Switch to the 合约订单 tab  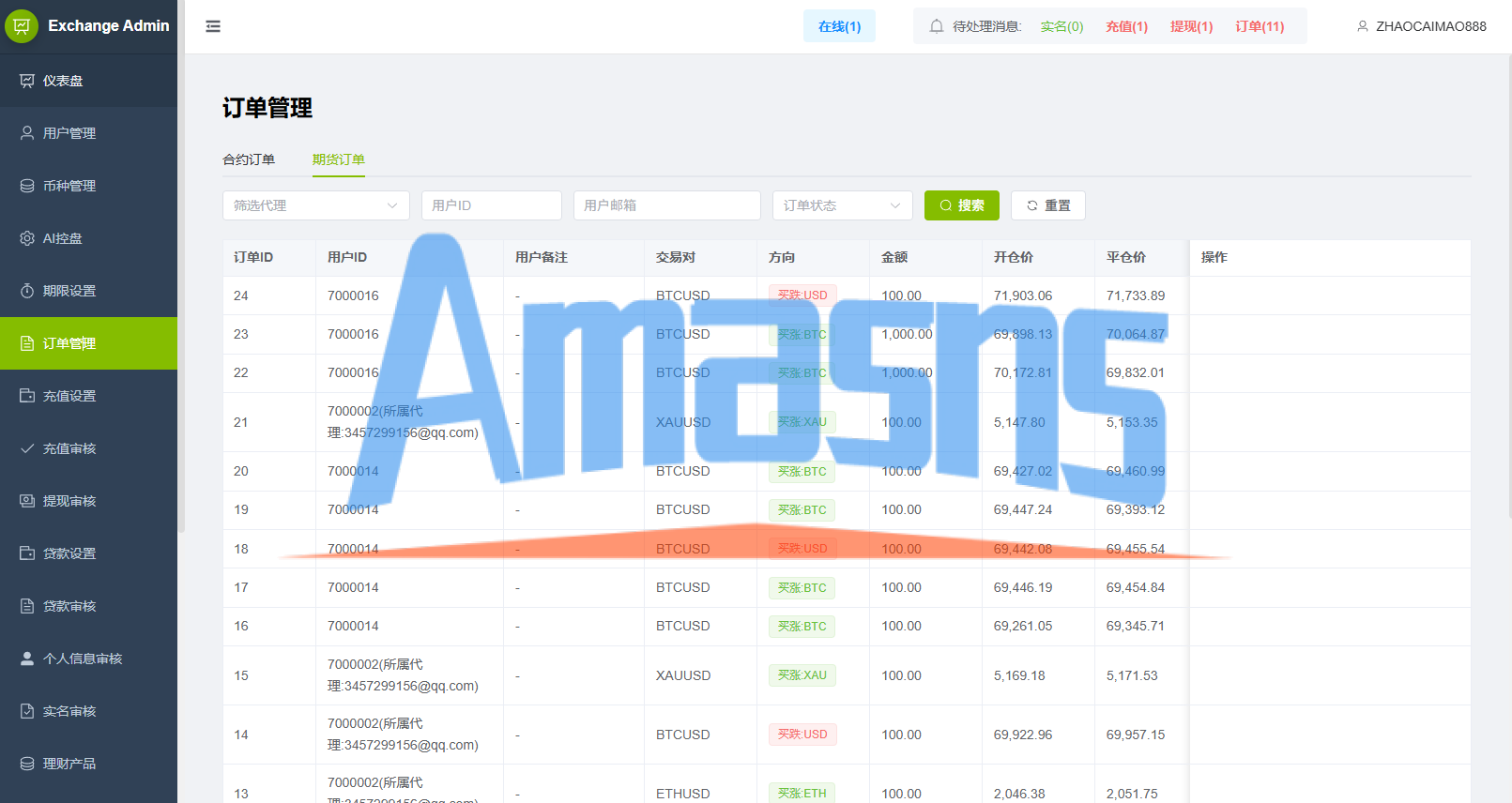tap(249, 159)
